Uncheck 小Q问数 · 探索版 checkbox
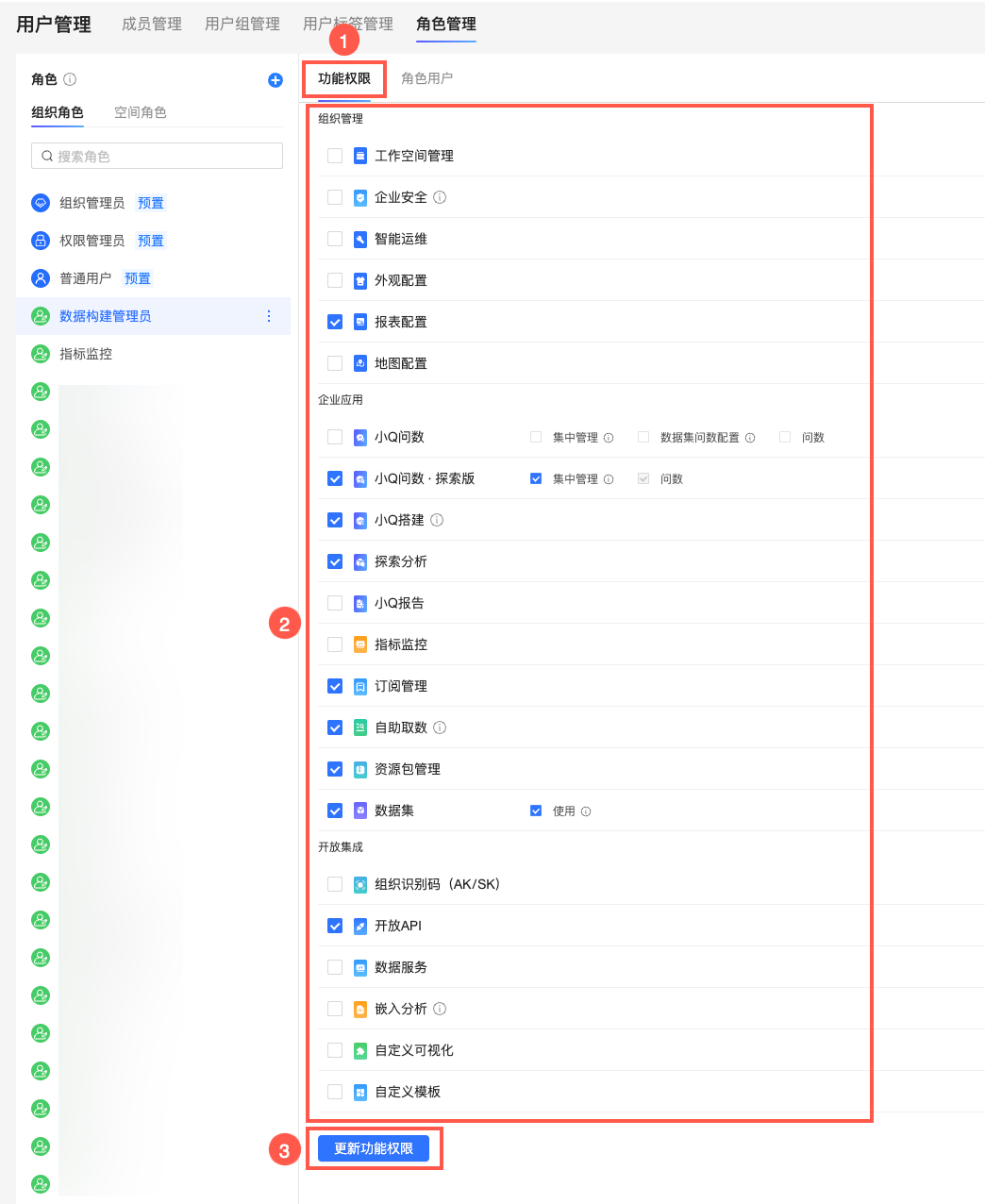985x1204 pixels. pyautogui.click(x=335, y=478)
